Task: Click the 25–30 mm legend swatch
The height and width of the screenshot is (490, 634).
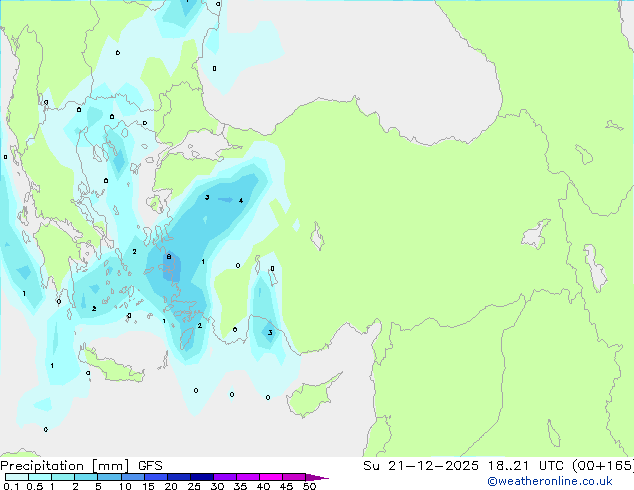Action: 202,477
